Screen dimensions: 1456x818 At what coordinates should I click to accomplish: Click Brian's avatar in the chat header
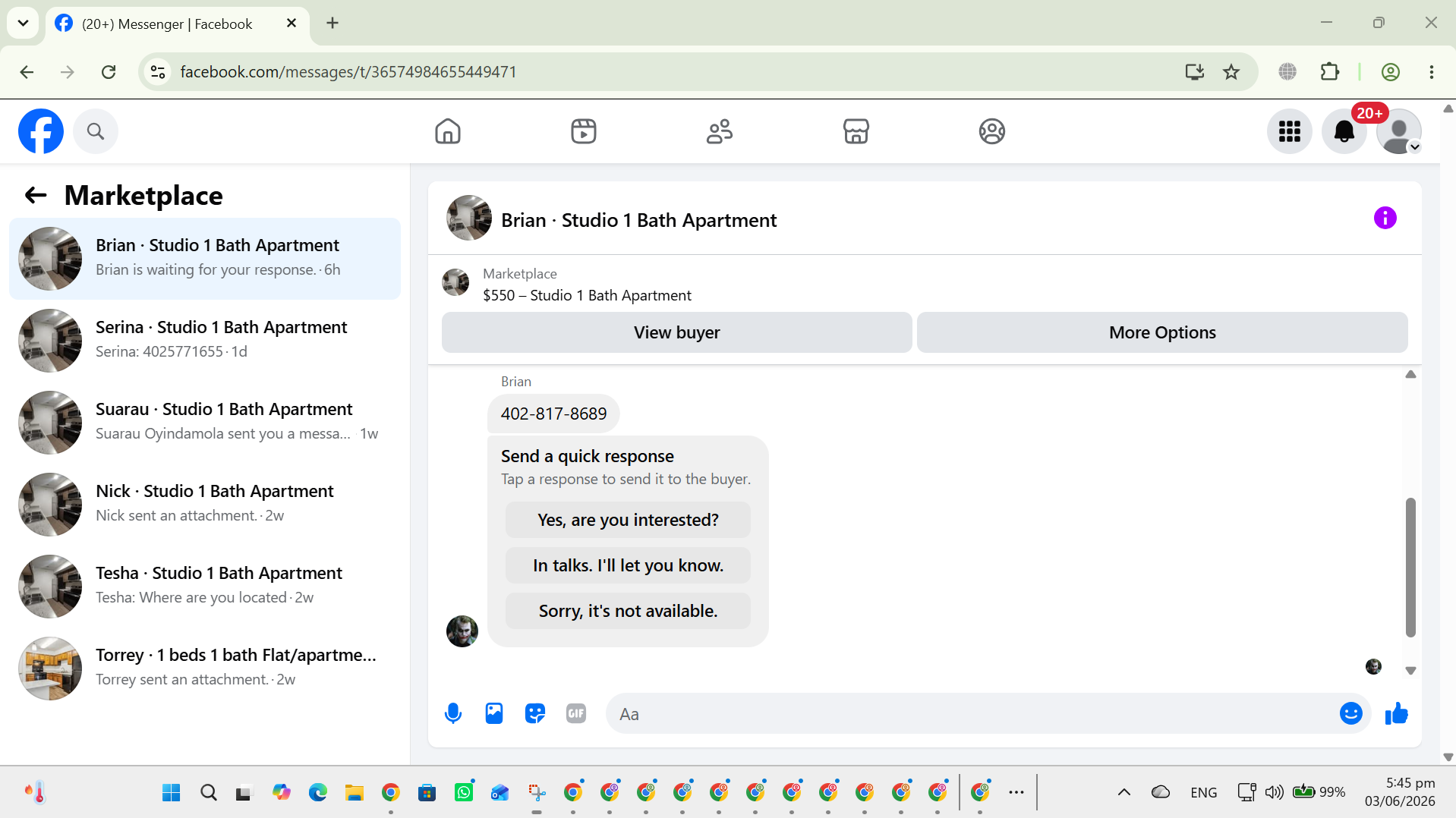point(469,219)
